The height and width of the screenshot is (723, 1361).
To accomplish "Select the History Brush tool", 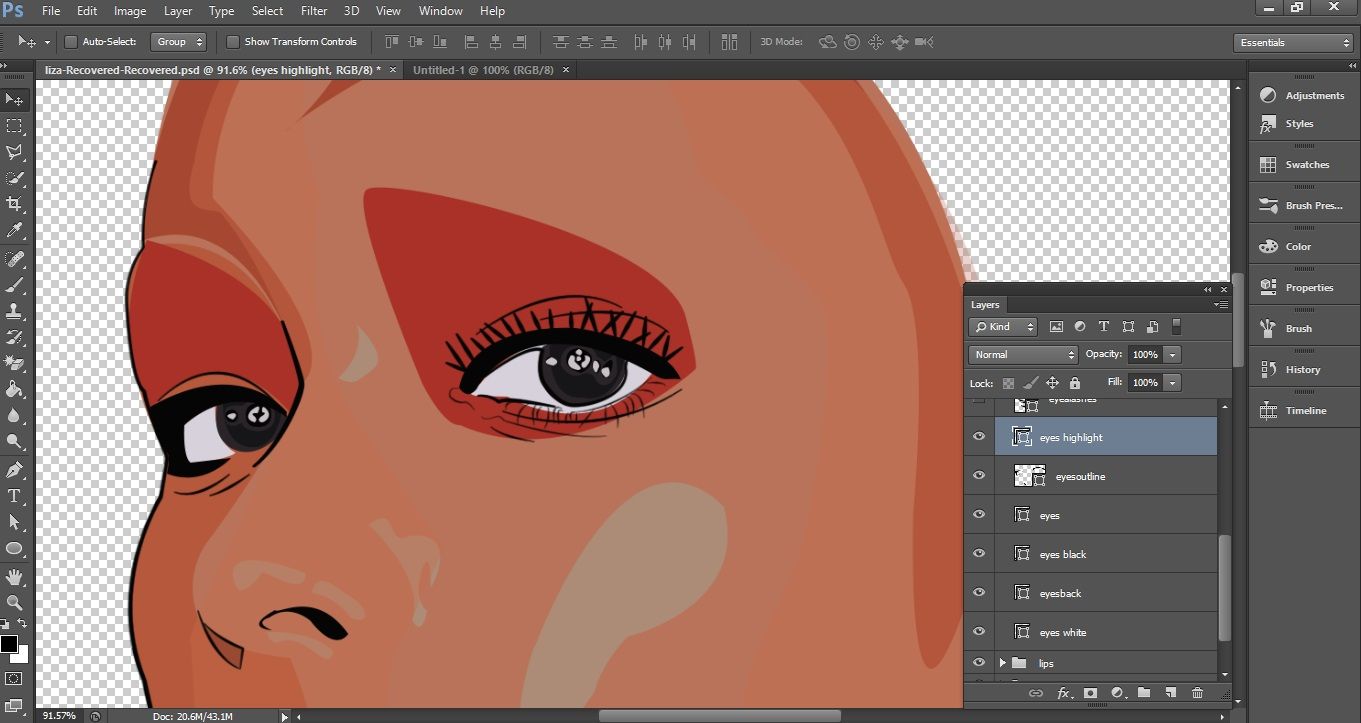I will [x=15, y=337].
